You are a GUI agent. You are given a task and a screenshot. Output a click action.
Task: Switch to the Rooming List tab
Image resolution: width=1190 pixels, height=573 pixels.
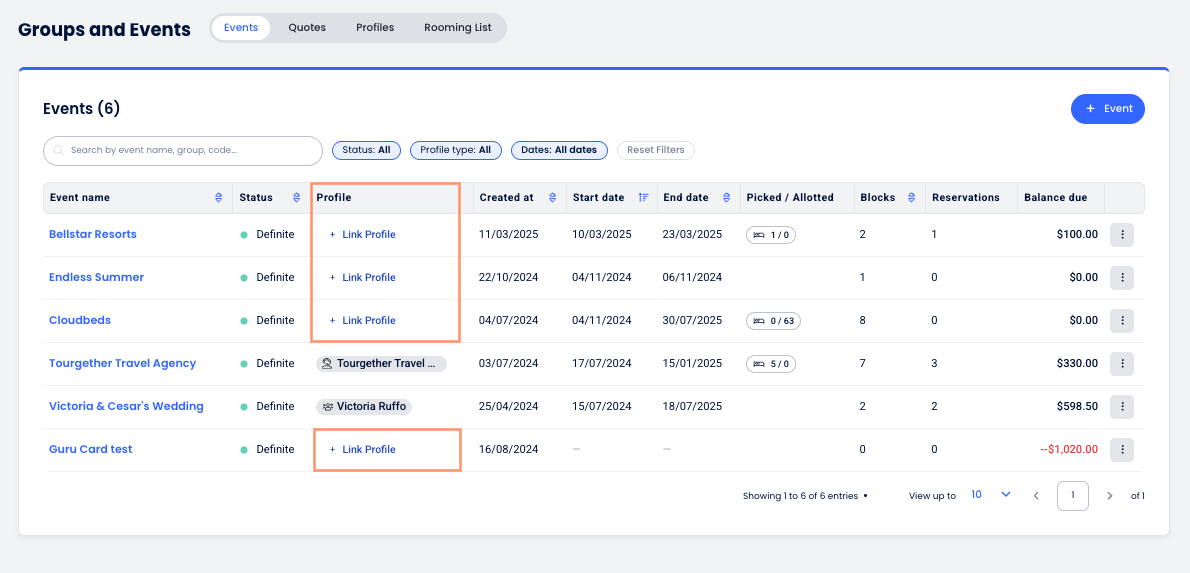click(457, 28)
